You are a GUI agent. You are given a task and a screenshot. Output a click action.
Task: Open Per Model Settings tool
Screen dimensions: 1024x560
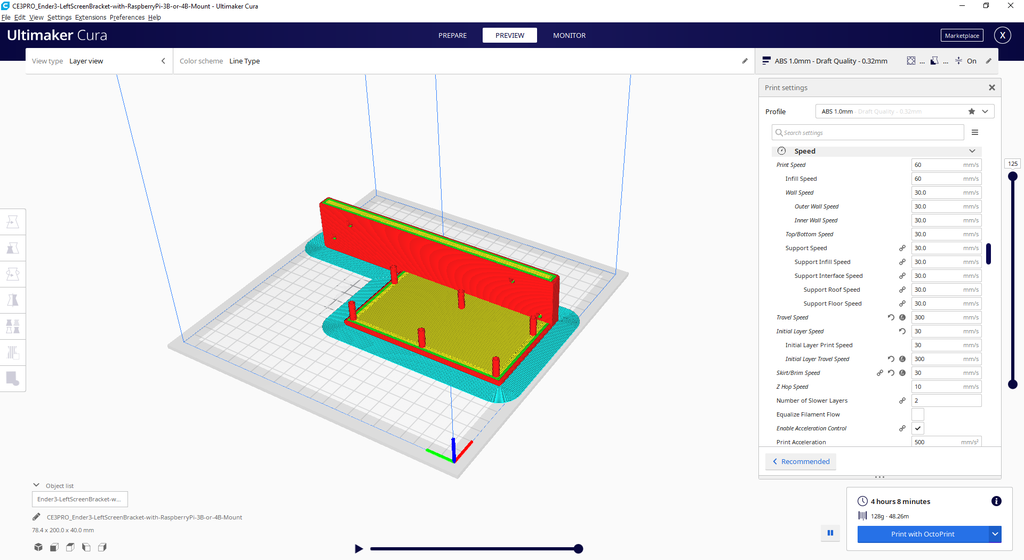(x=12, y=326)
